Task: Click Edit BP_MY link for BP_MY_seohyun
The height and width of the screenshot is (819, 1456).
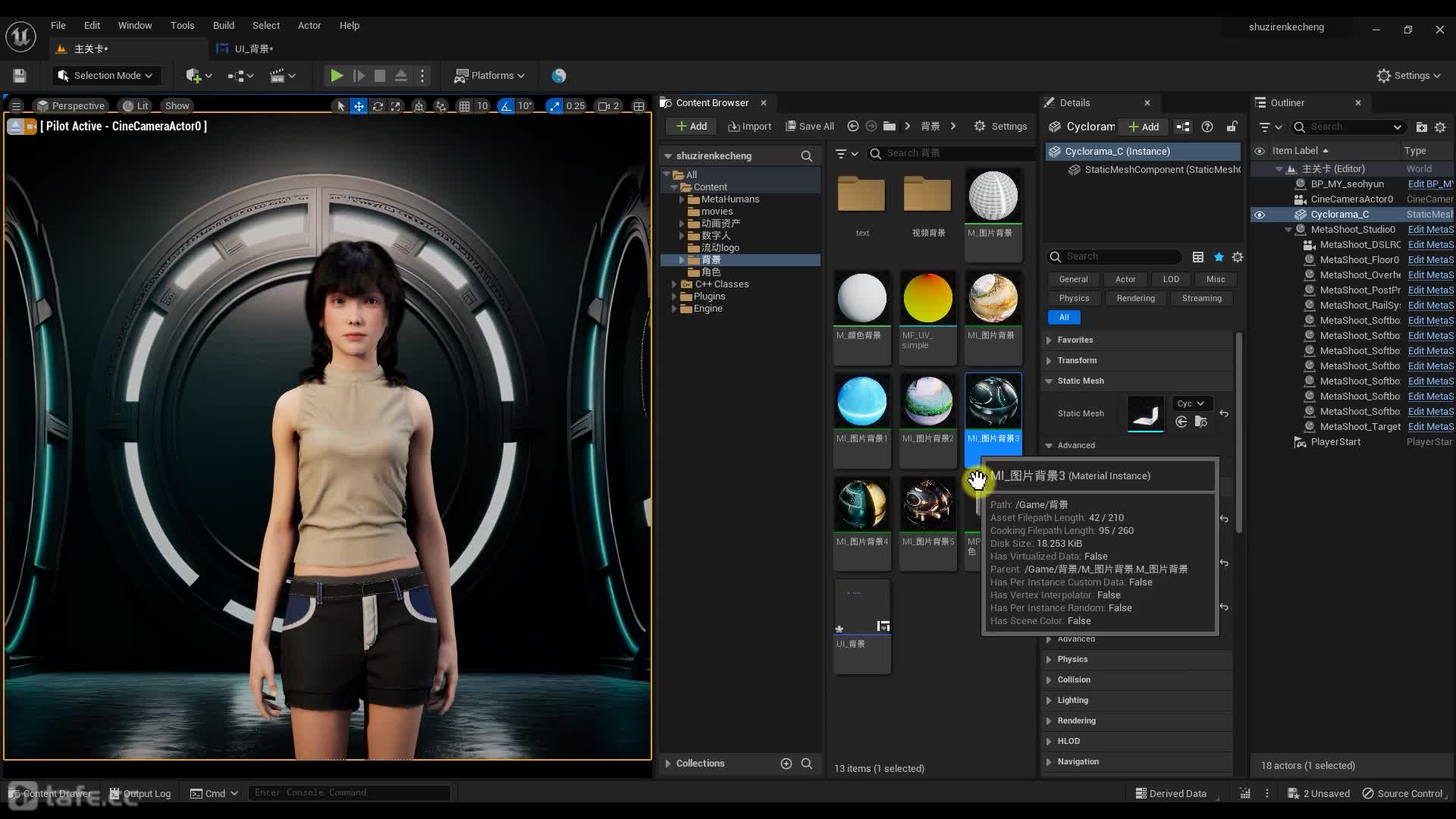Action: [x=1430, y=184]
